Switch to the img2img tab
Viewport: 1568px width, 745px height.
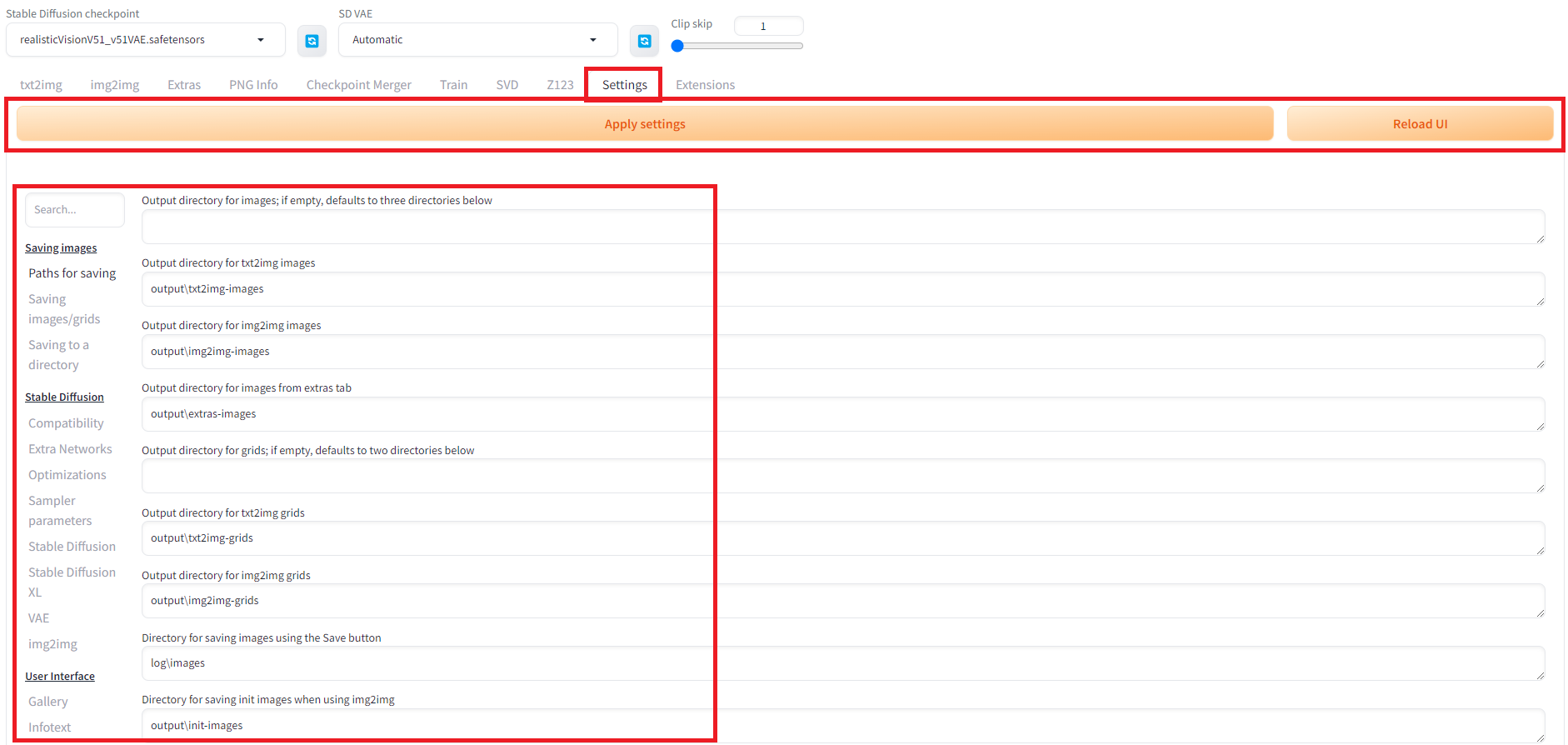[115, 85]
